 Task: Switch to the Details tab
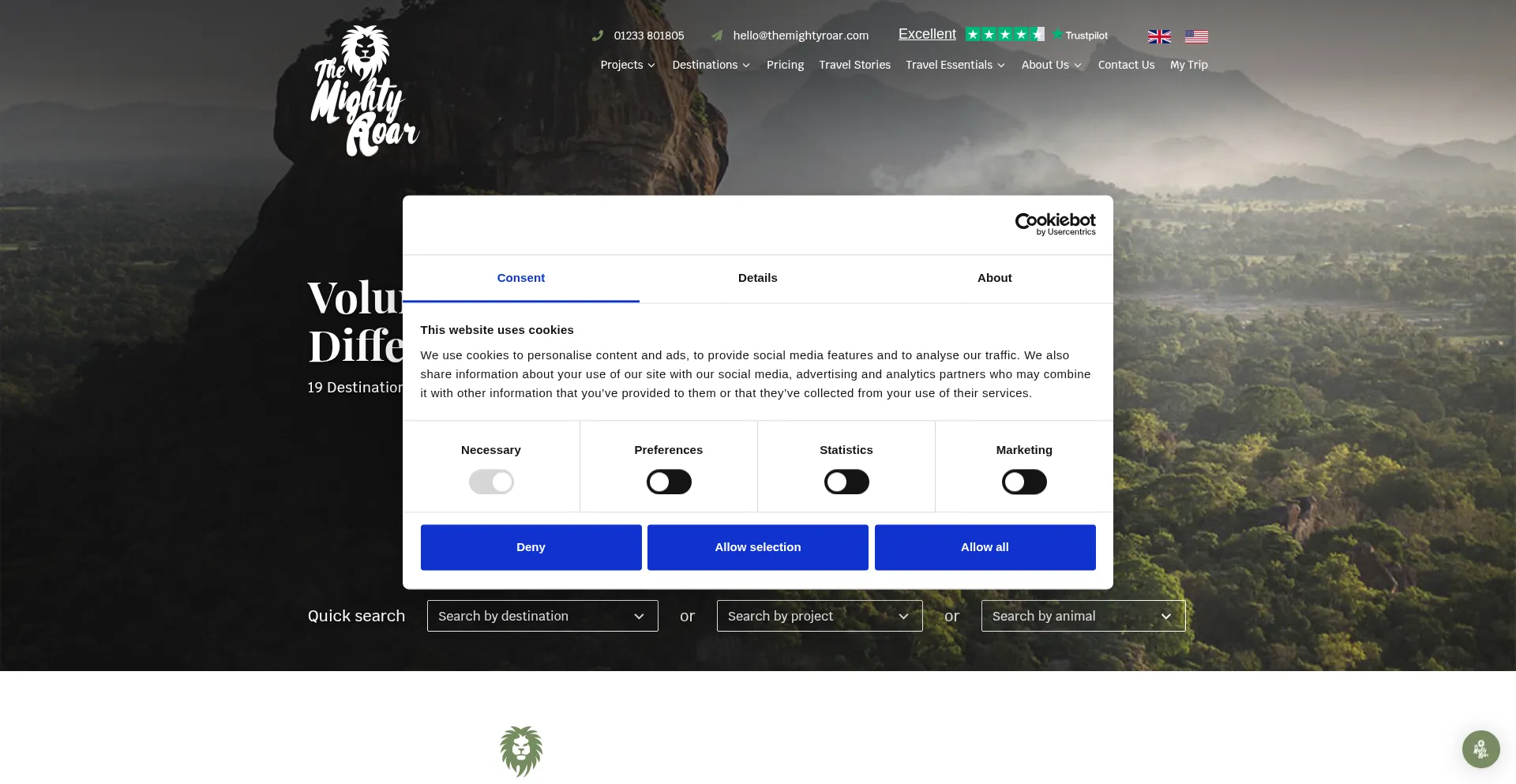click(x=758, y=278)
